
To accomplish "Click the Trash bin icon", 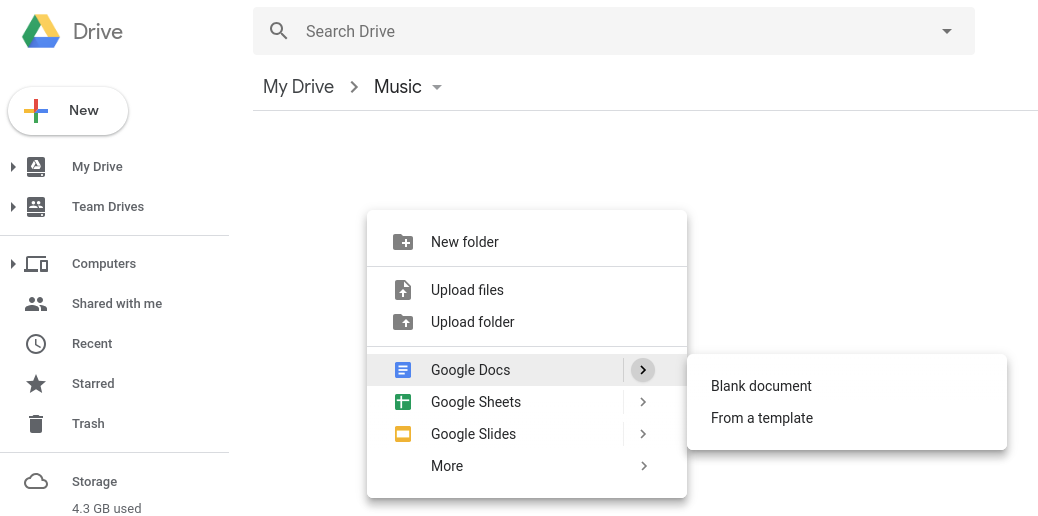I will (x=36, y=423).
